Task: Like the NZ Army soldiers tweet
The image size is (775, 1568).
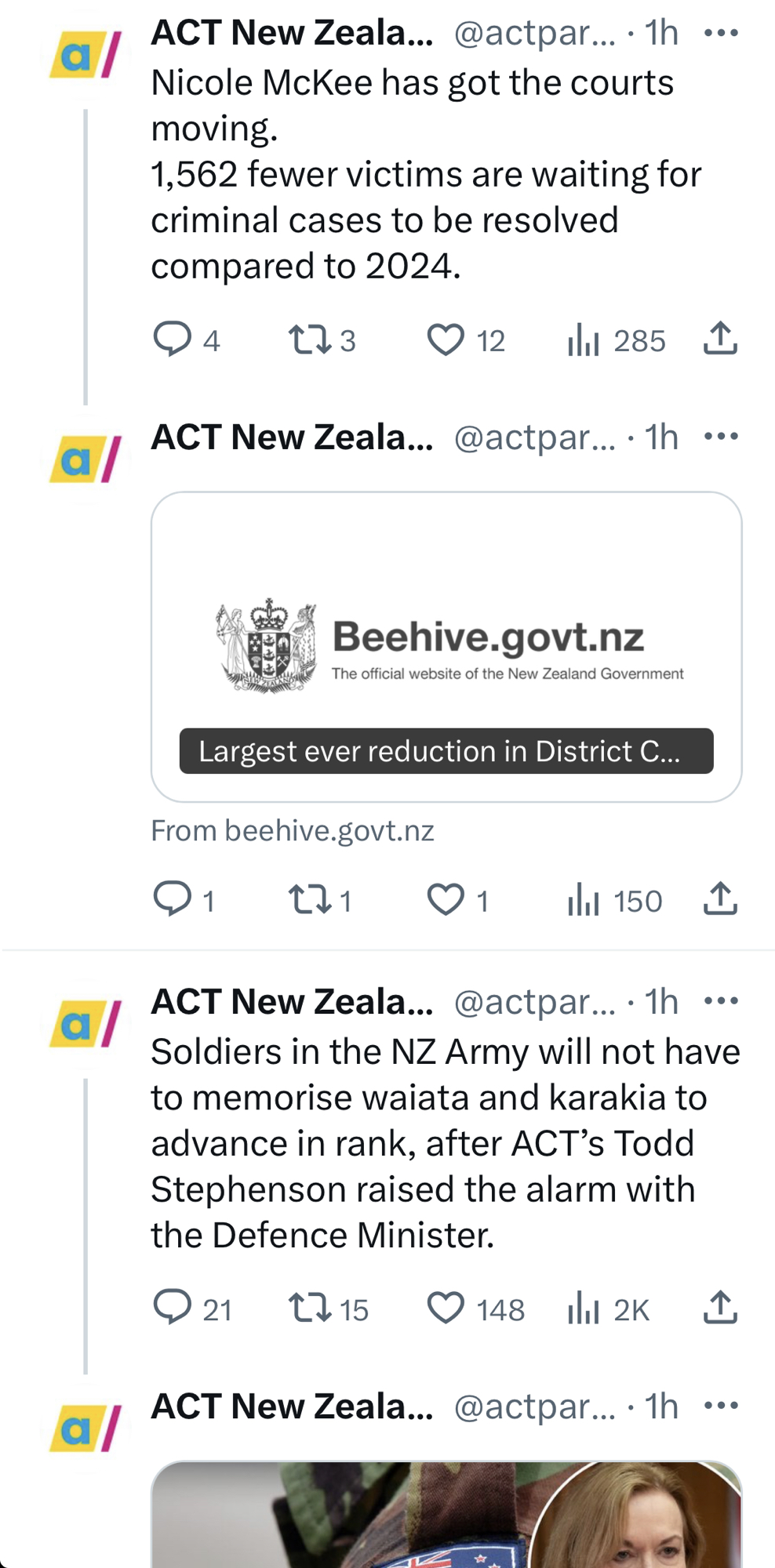Action: [x=446, y=1308]
